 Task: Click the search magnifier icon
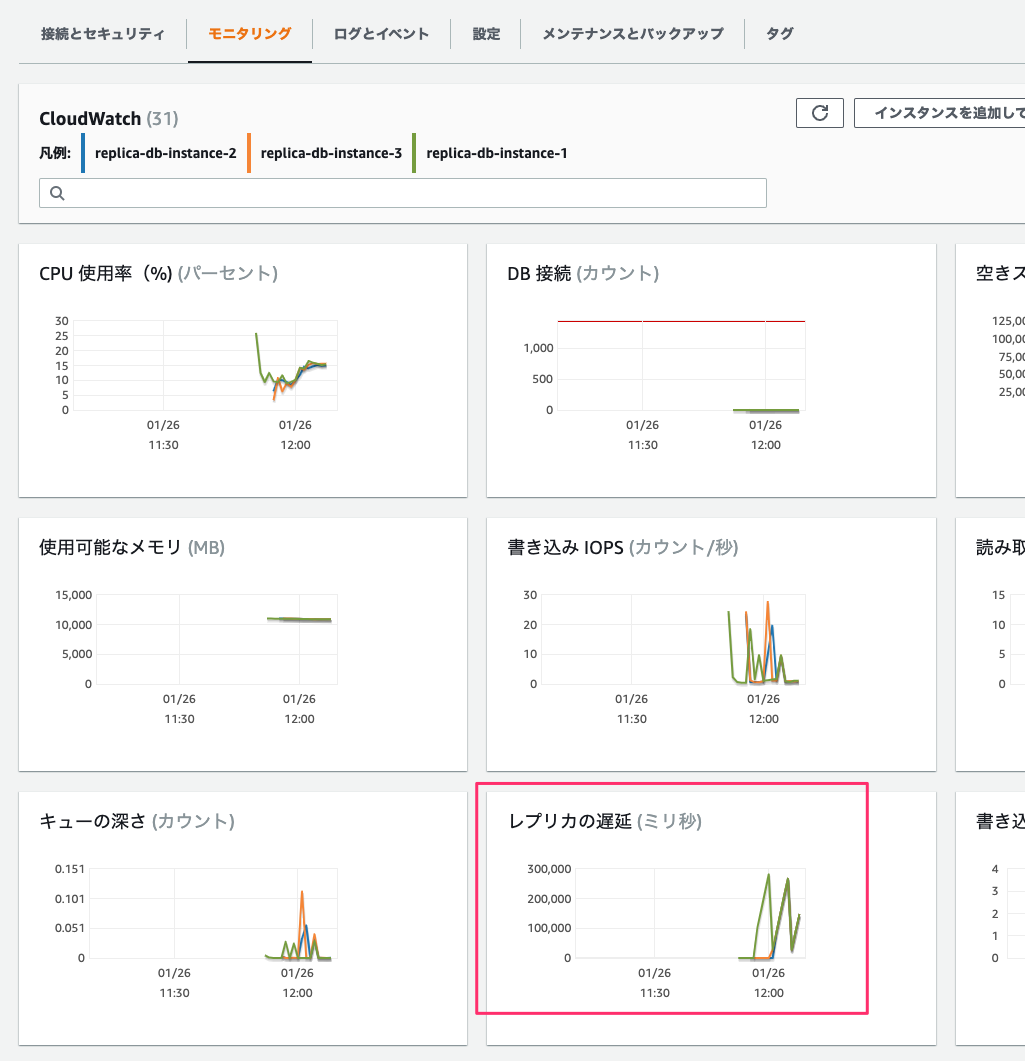click(x=58, y=194)
